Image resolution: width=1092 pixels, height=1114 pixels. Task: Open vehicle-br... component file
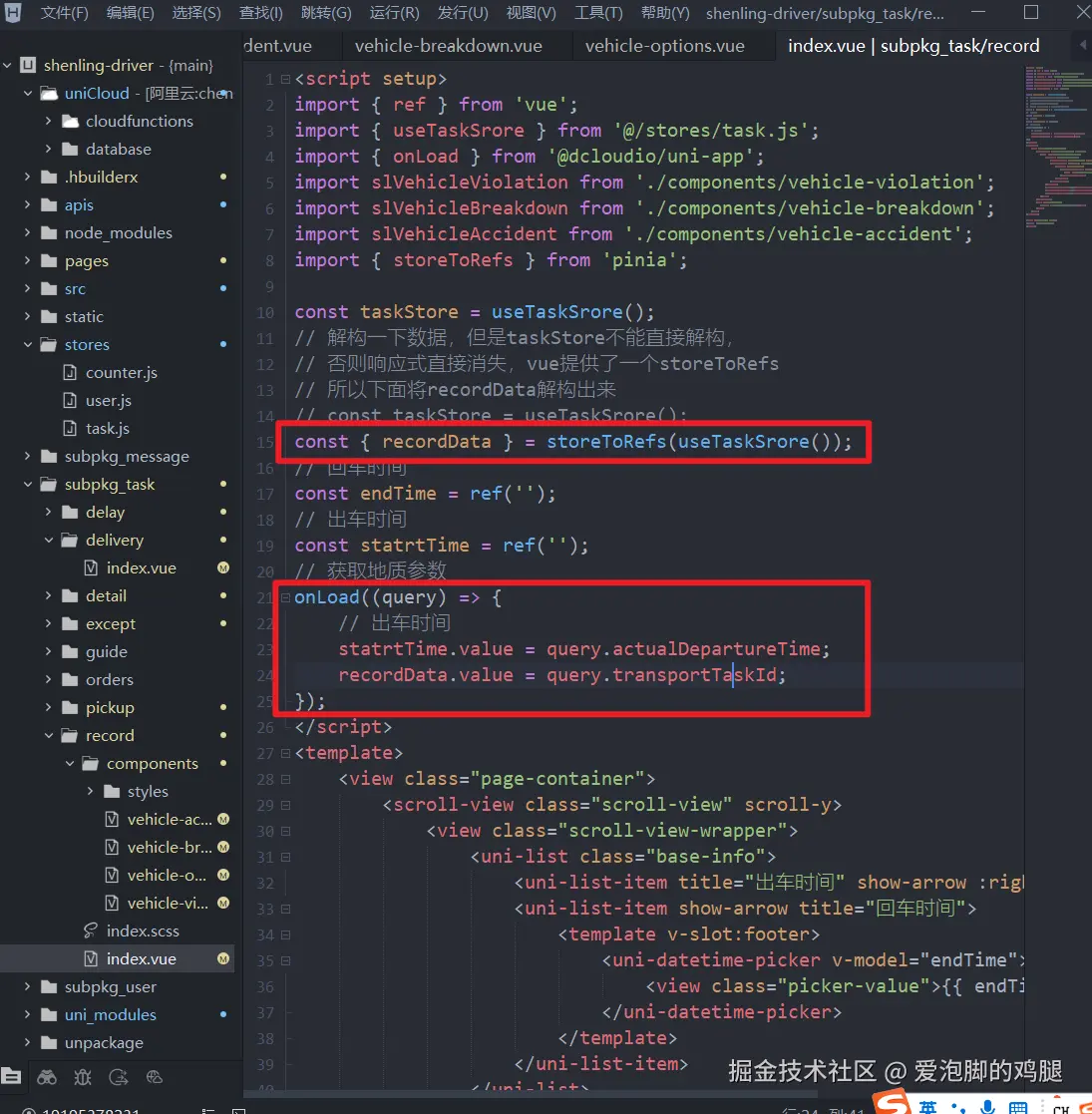click(x=170, y=847)
